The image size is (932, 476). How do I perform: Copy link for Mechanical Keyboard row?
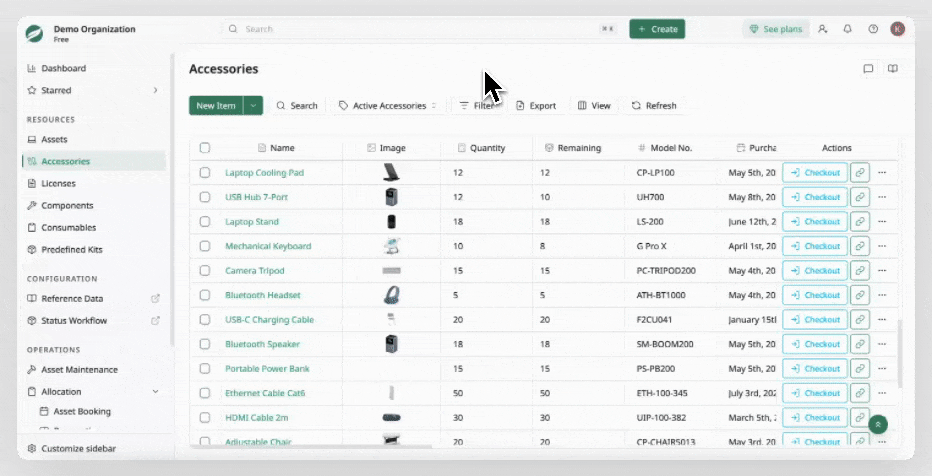point(859,246)
